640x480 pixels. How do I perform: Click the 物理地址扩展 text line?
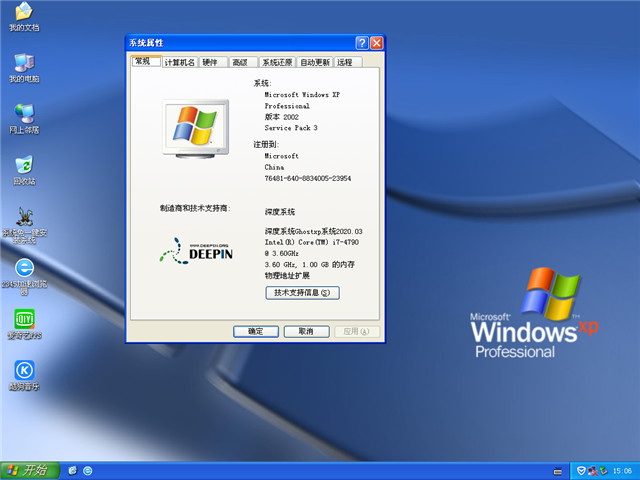click(x=287, y=276)
